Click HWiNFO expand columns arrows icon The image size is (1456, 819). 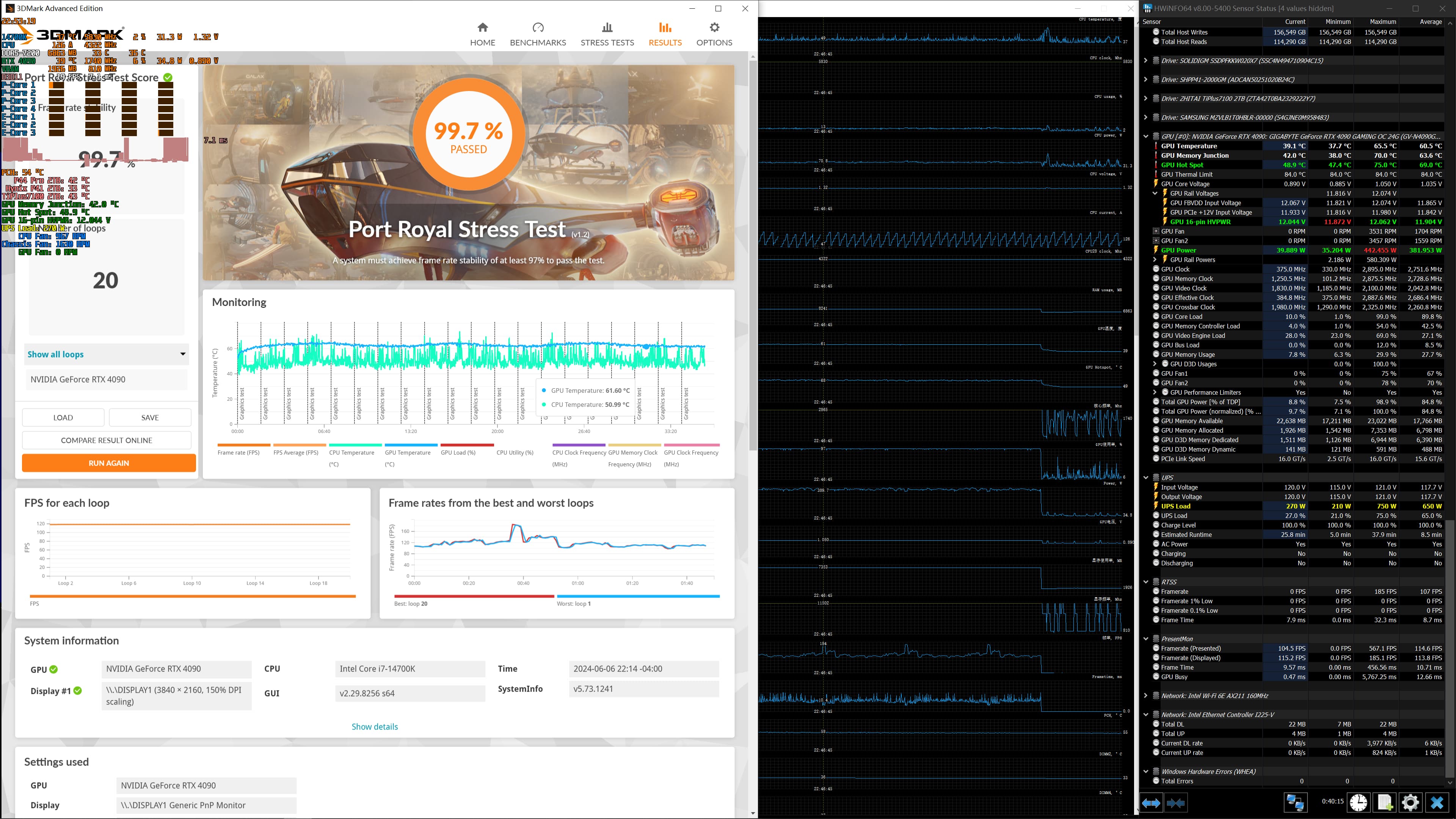(x=1151, y=803)
